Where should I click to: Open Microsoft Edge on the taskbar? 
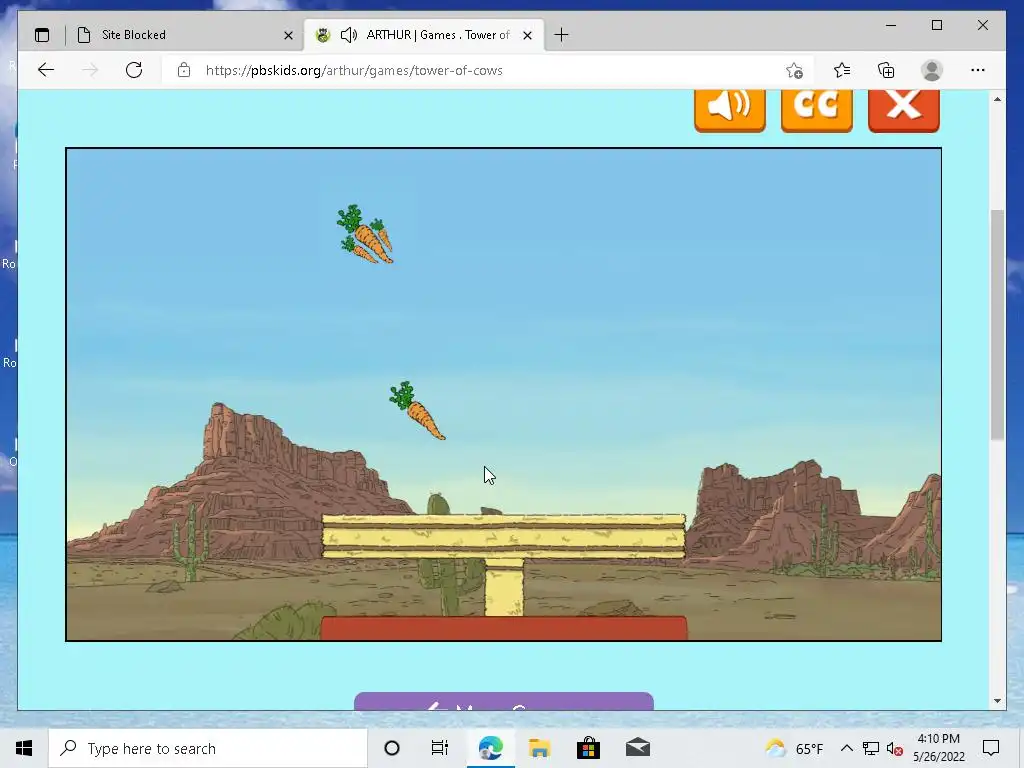(x=490, y=748)
